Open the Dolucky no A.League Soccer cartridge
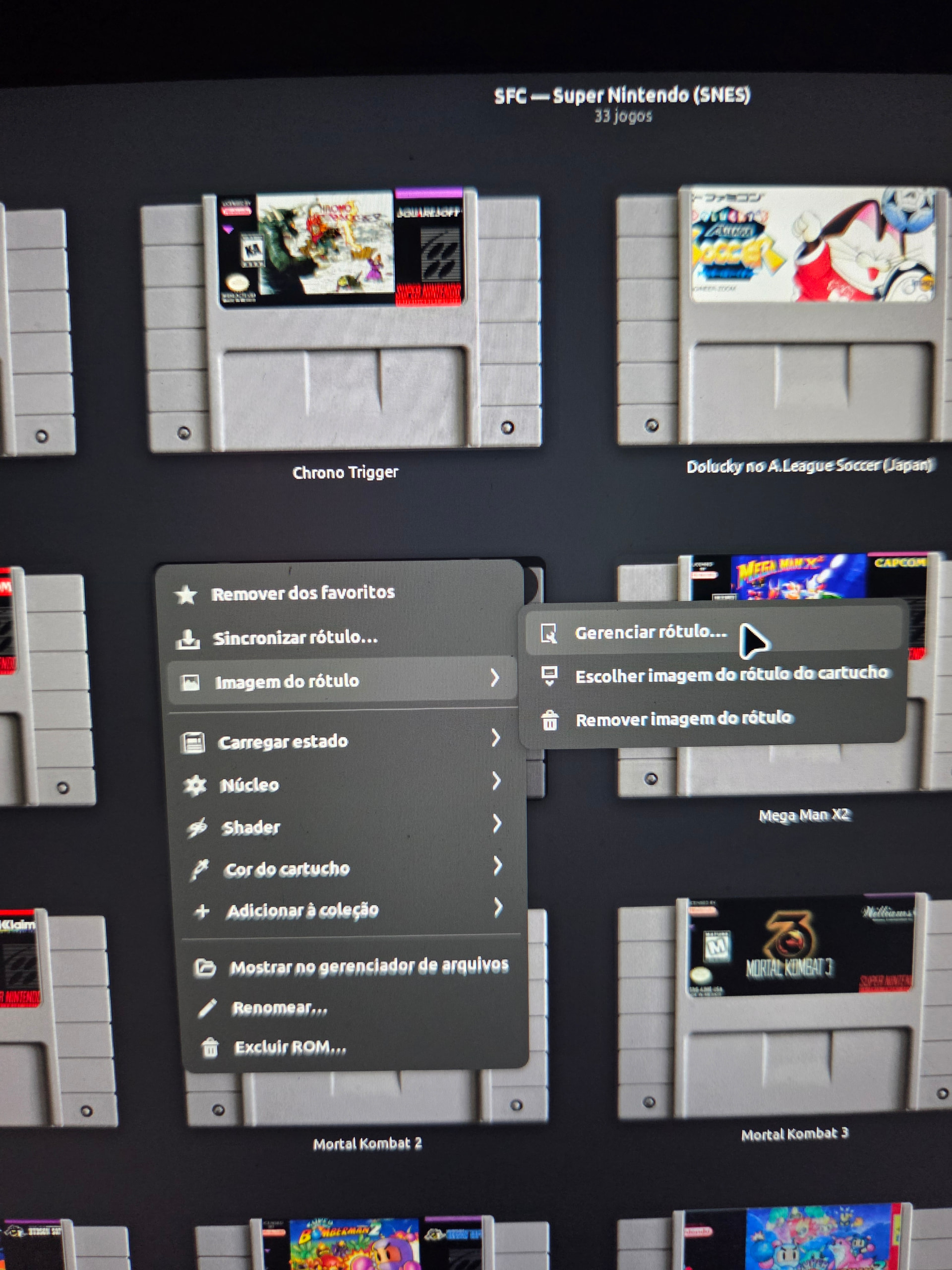The height and width of the screenshot is (1270, 952). point(784,315)
